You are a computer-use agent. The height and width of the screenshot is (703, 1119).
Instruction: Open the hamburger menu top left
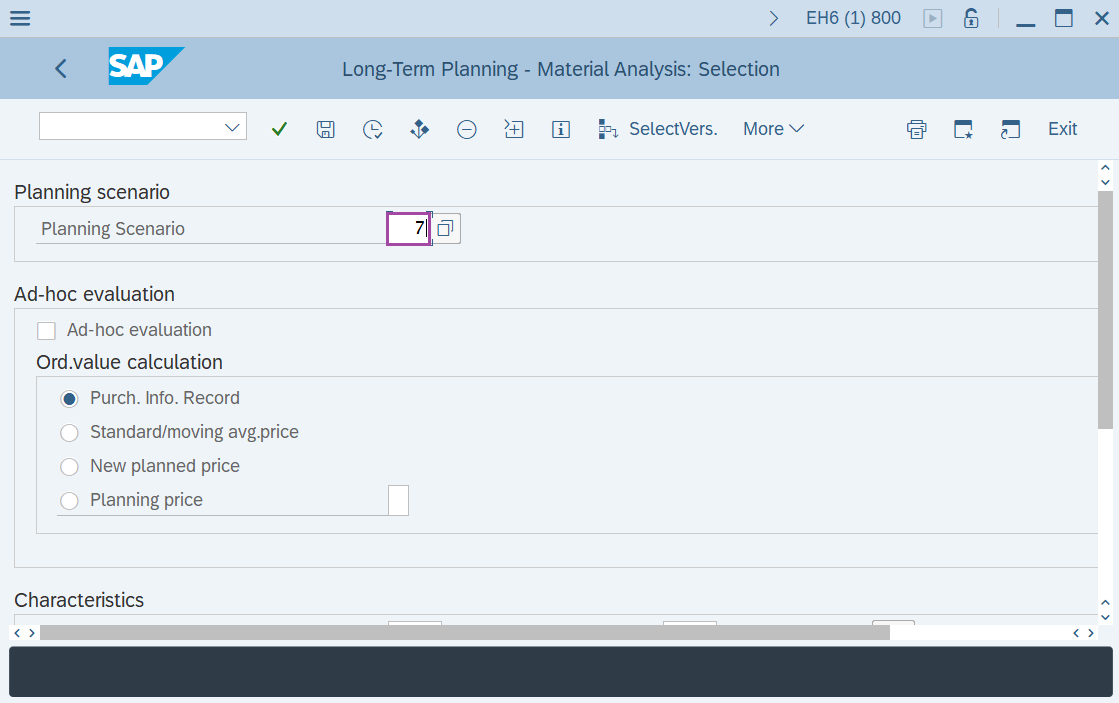click(19, 17)
